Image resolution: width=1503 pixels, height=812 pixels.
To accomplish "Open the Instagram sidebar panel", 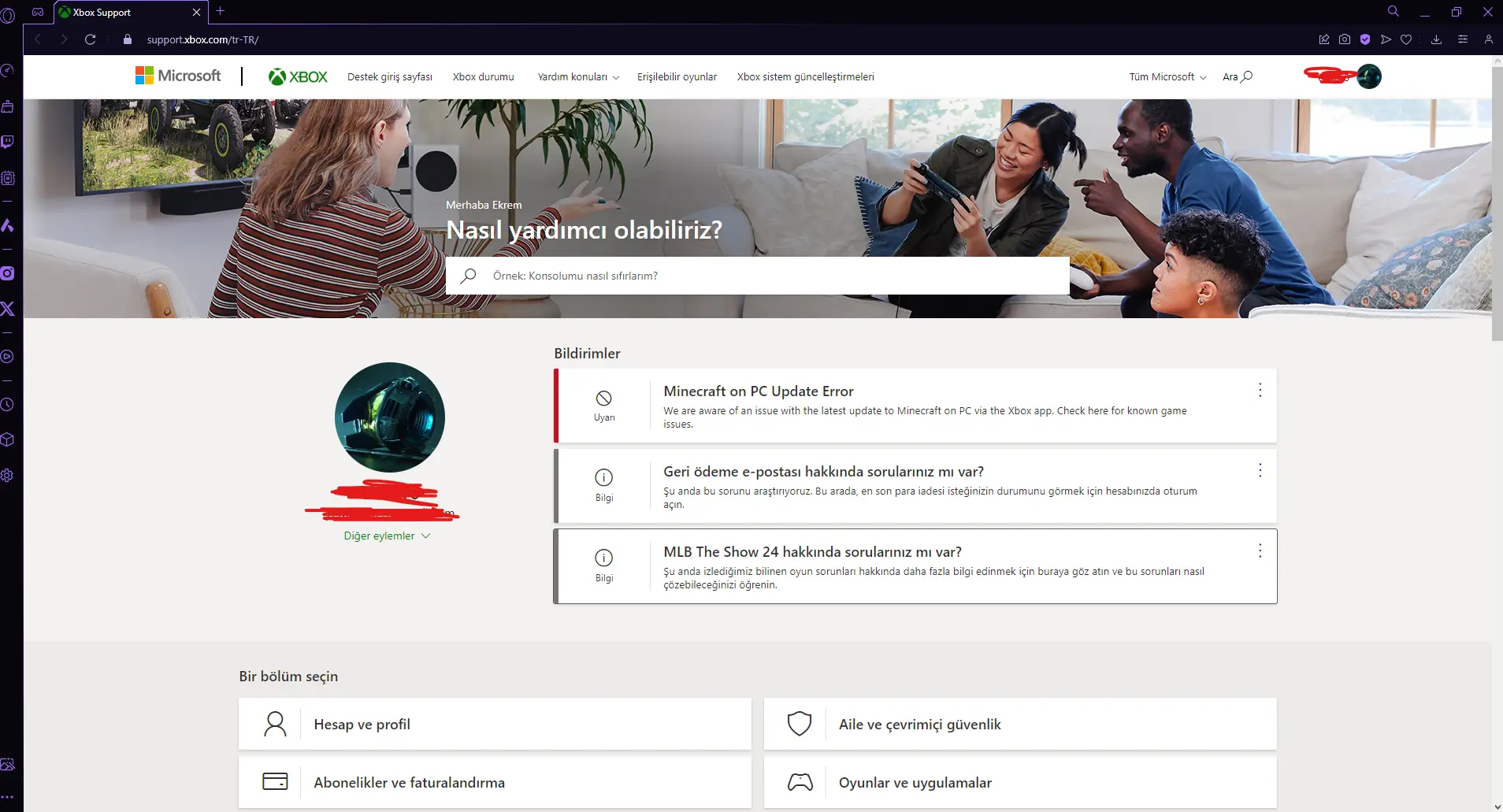I will (x=7, y=273).
